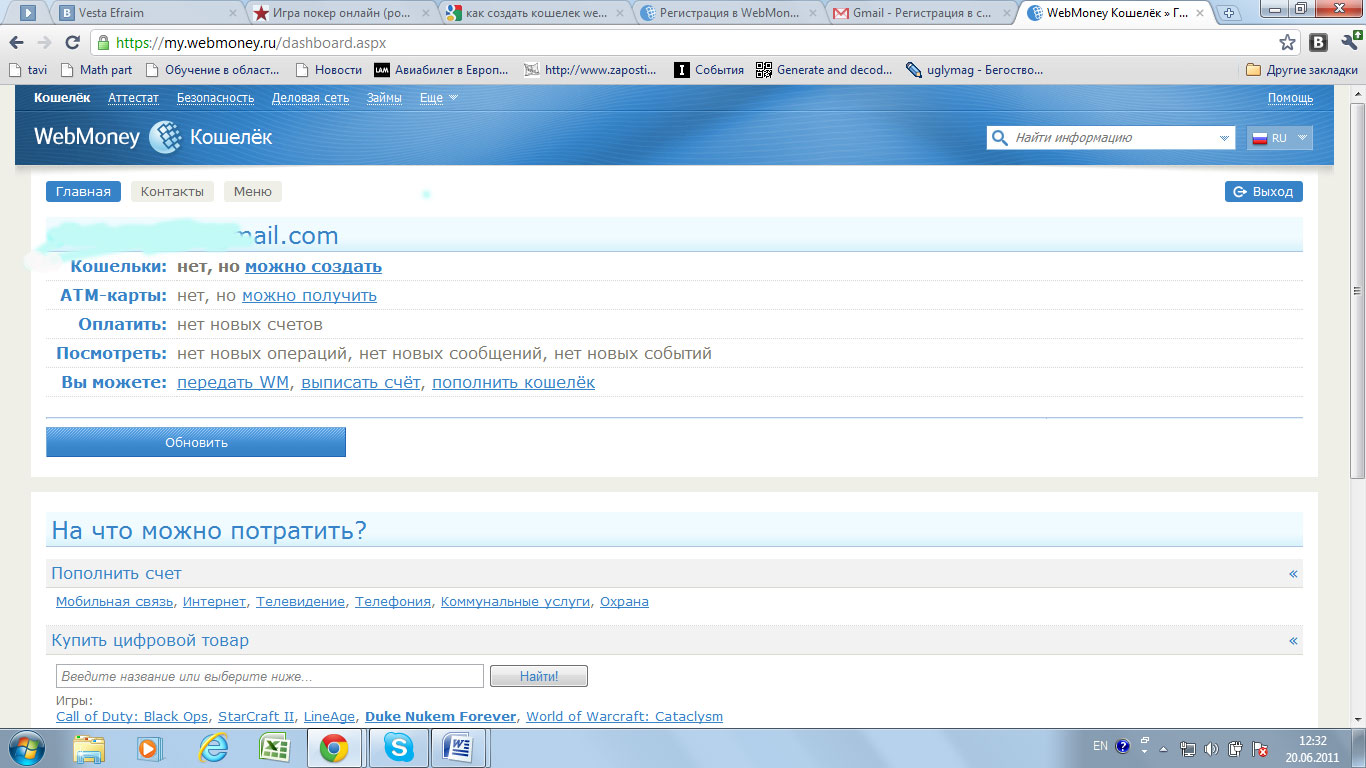Click the Обновить button
This screenshot has height=768, width=1366.
tap(196, 442)
